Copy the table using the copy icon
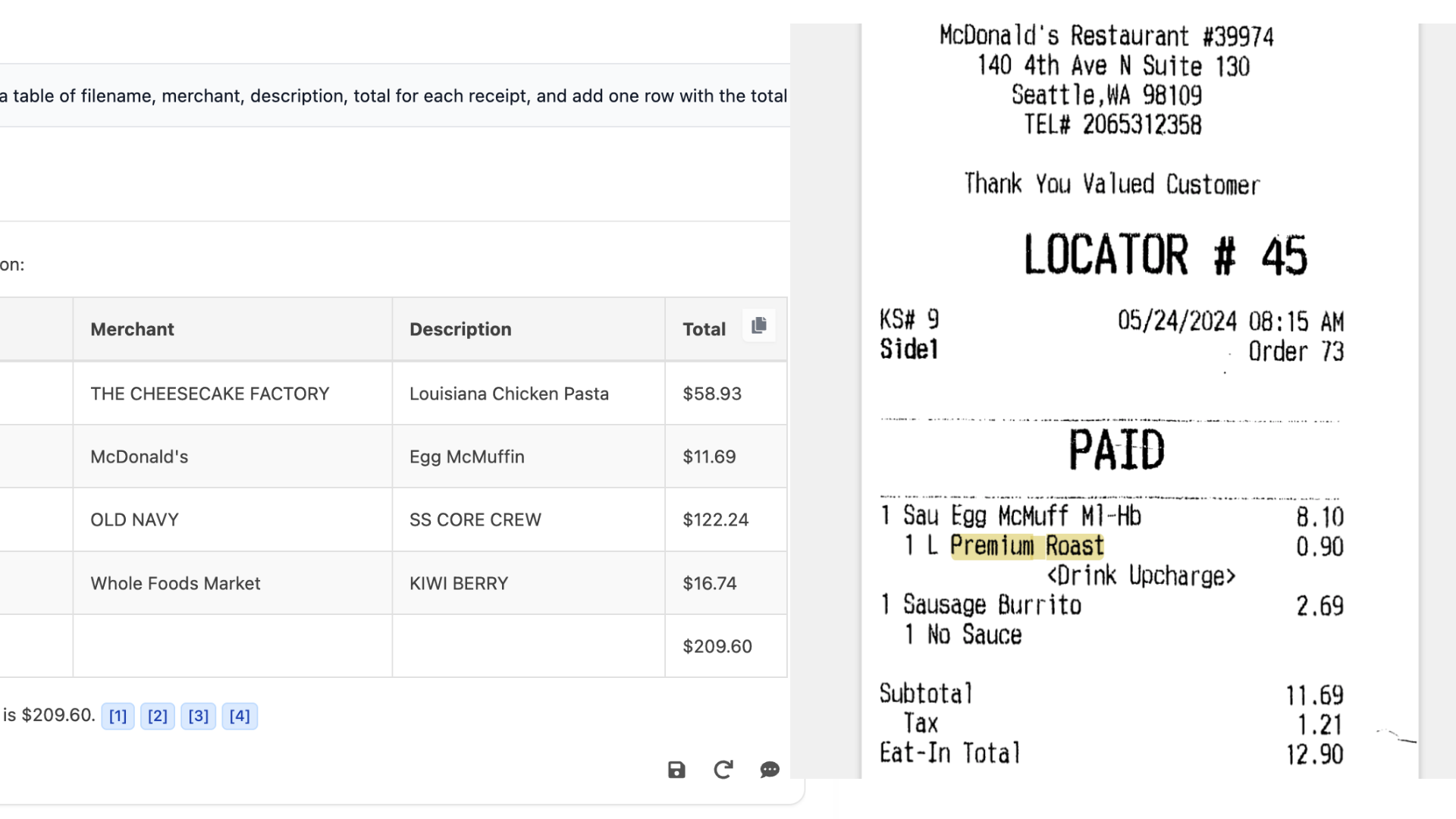The width and height of the screenshot is (1456, 819). click(x=758, y=326)
